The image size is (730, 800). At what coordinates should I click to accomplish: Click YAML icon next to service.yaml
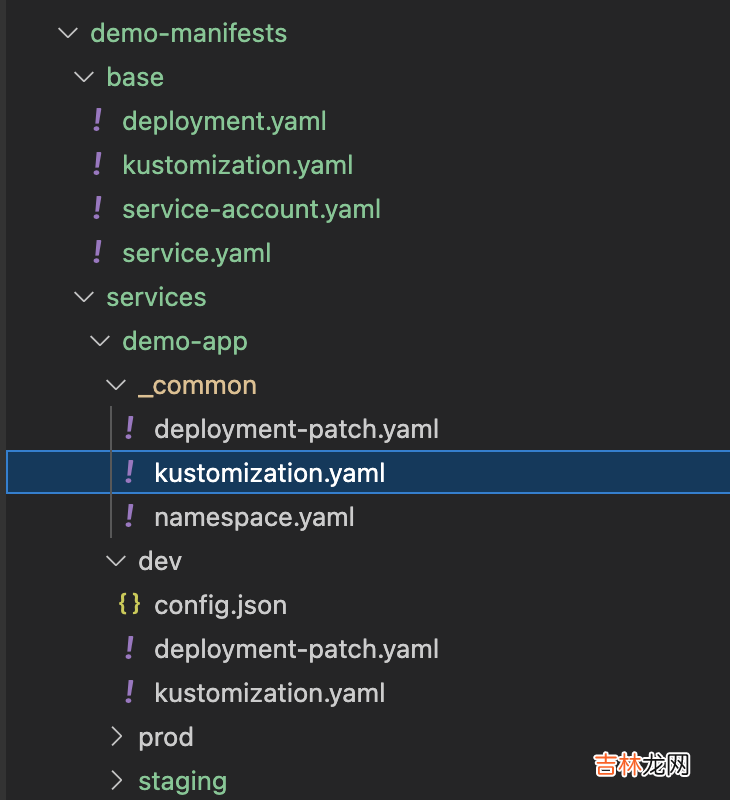tap(97, 253)
